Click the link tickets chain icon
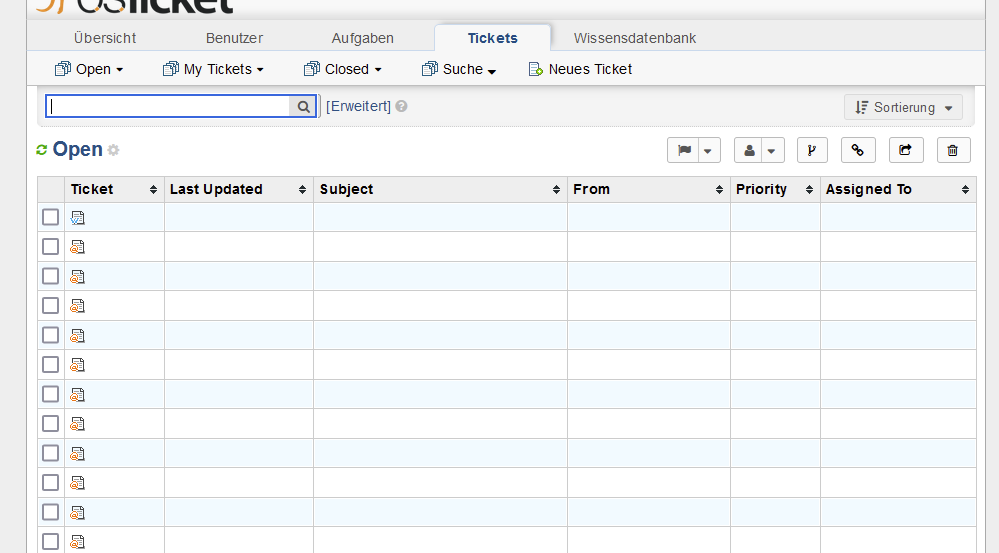 pos(858,150)
